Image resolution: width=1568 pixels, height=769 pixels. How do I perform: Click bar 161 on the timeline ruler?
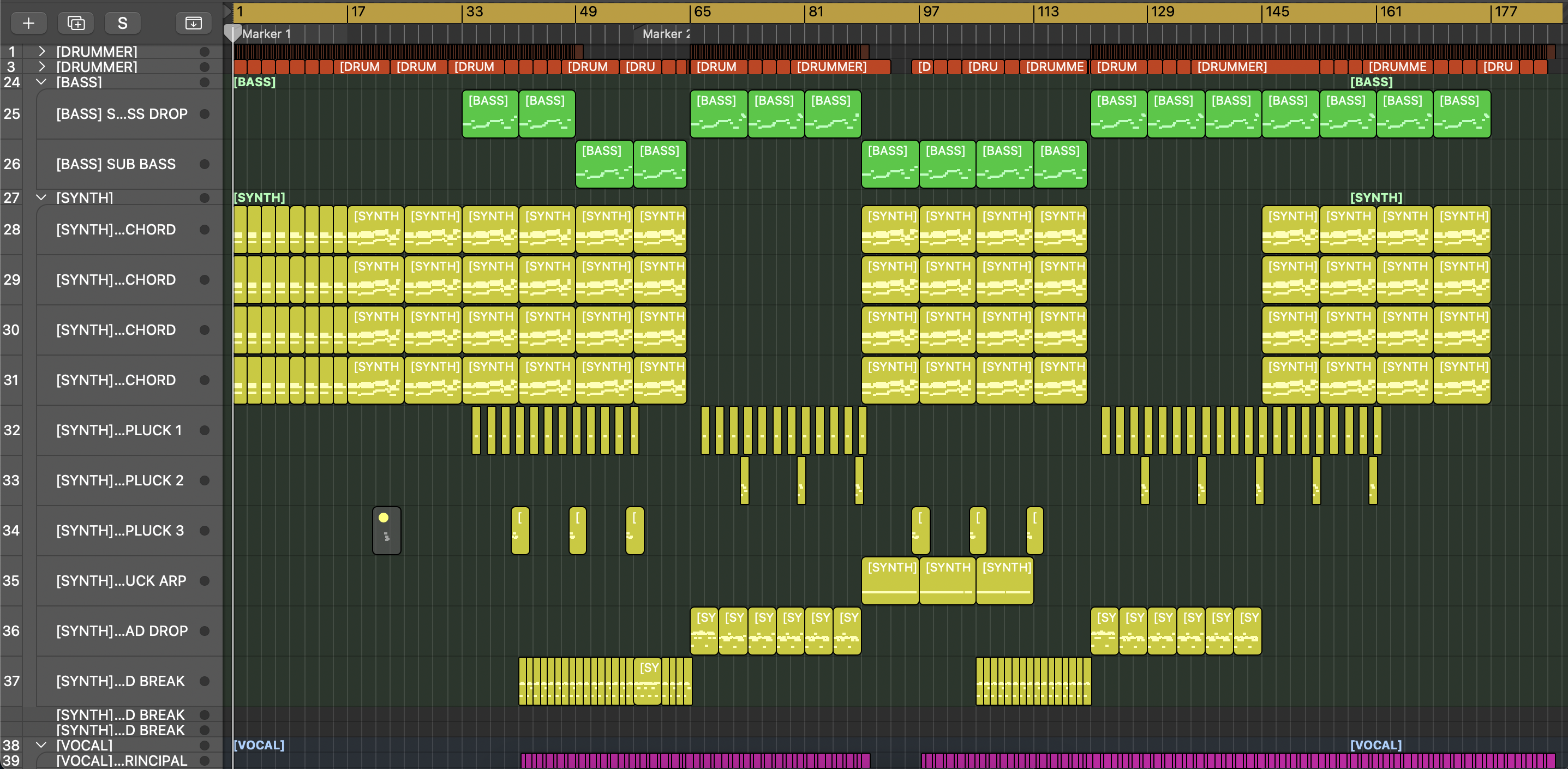pos(1390,11)
